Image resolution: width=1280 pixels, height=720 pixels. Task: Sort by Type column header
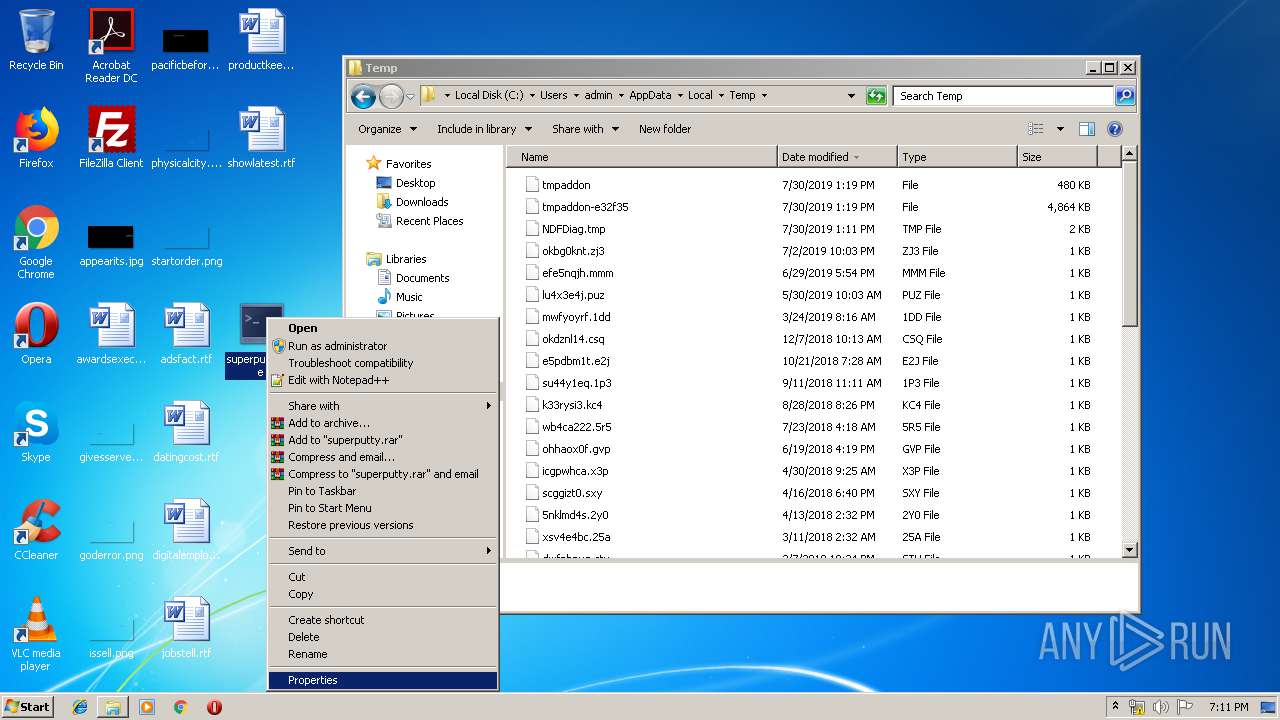point(956,157)
